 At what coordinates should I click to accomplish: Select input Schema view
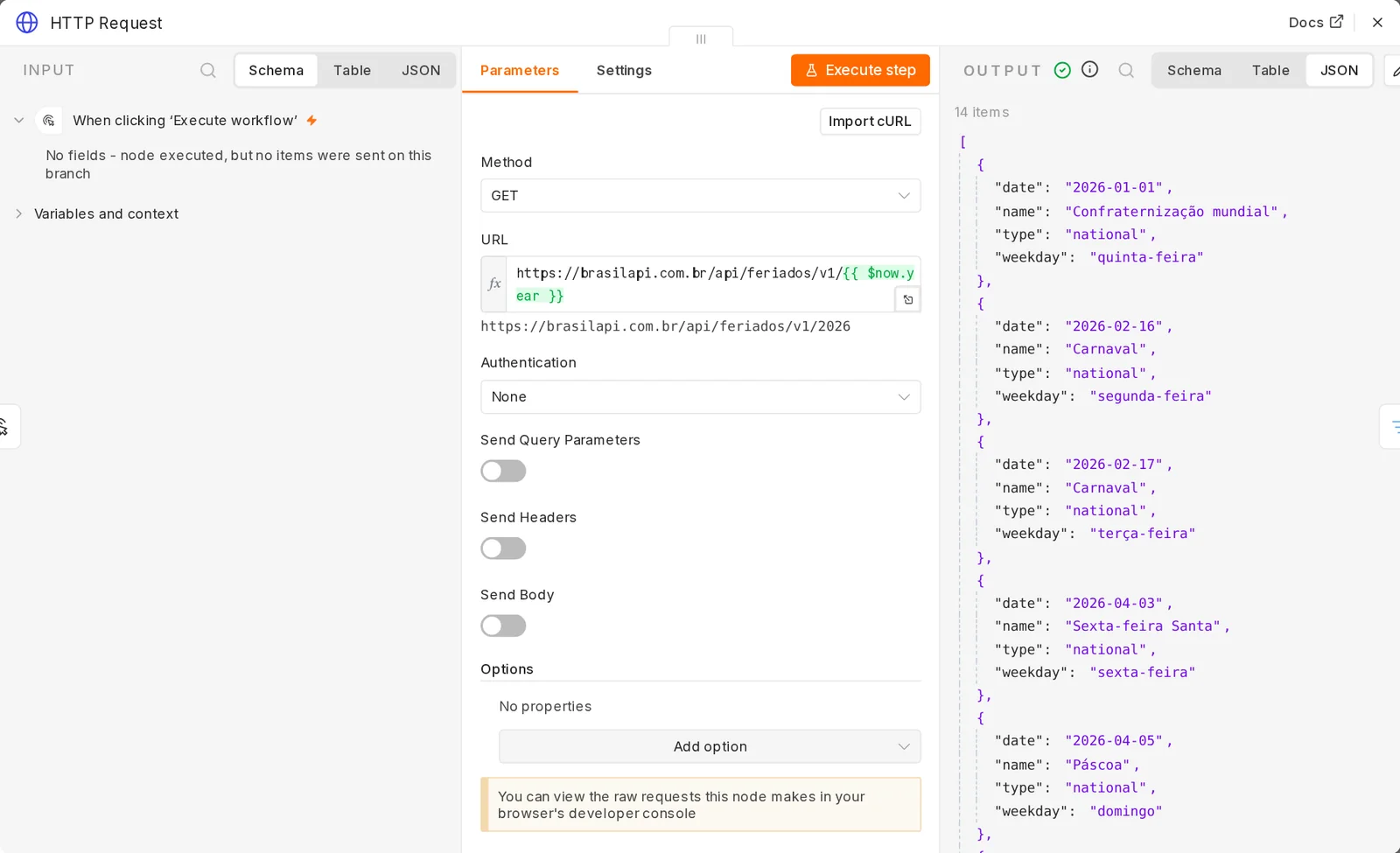(x=276, y=70)
